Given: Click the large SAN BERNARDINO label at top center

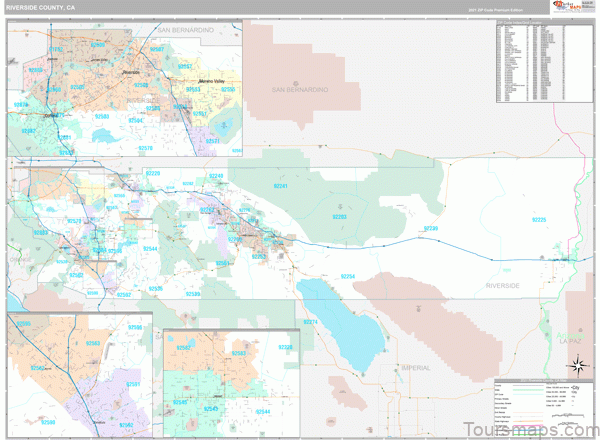Looking at the screenshot, I should point(301,90).
